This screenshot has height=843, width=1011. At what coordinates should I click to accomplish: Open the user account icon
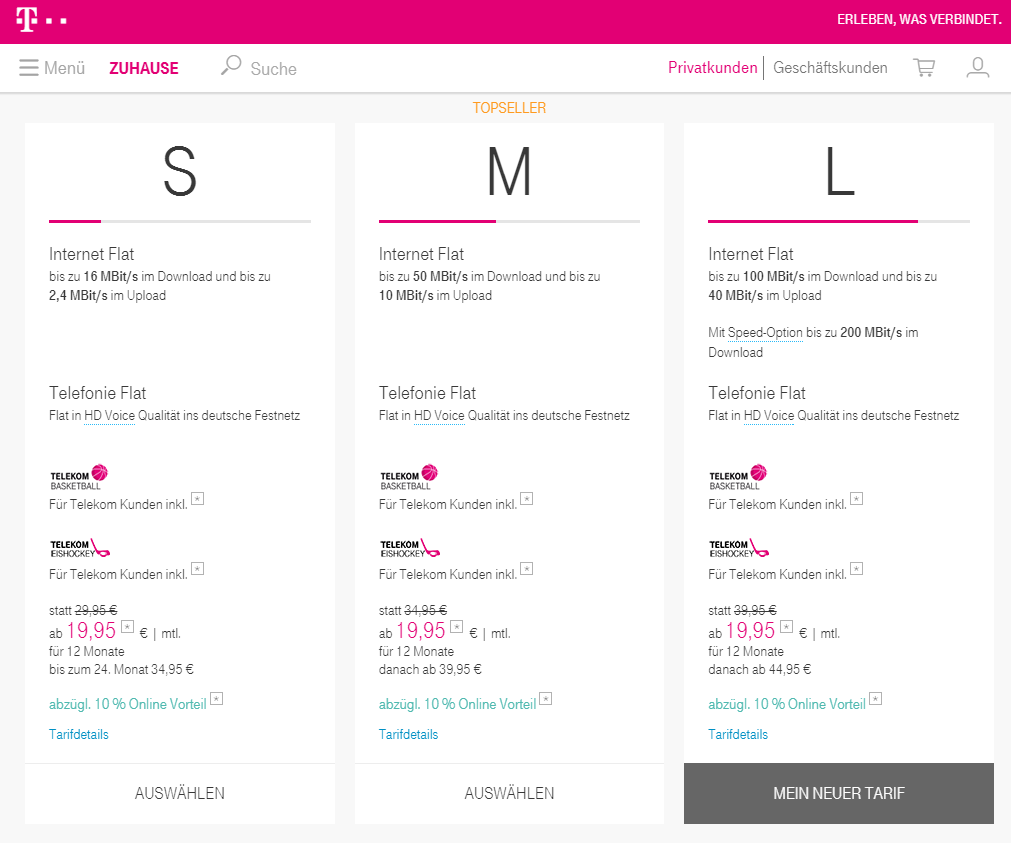coord(977,68)
